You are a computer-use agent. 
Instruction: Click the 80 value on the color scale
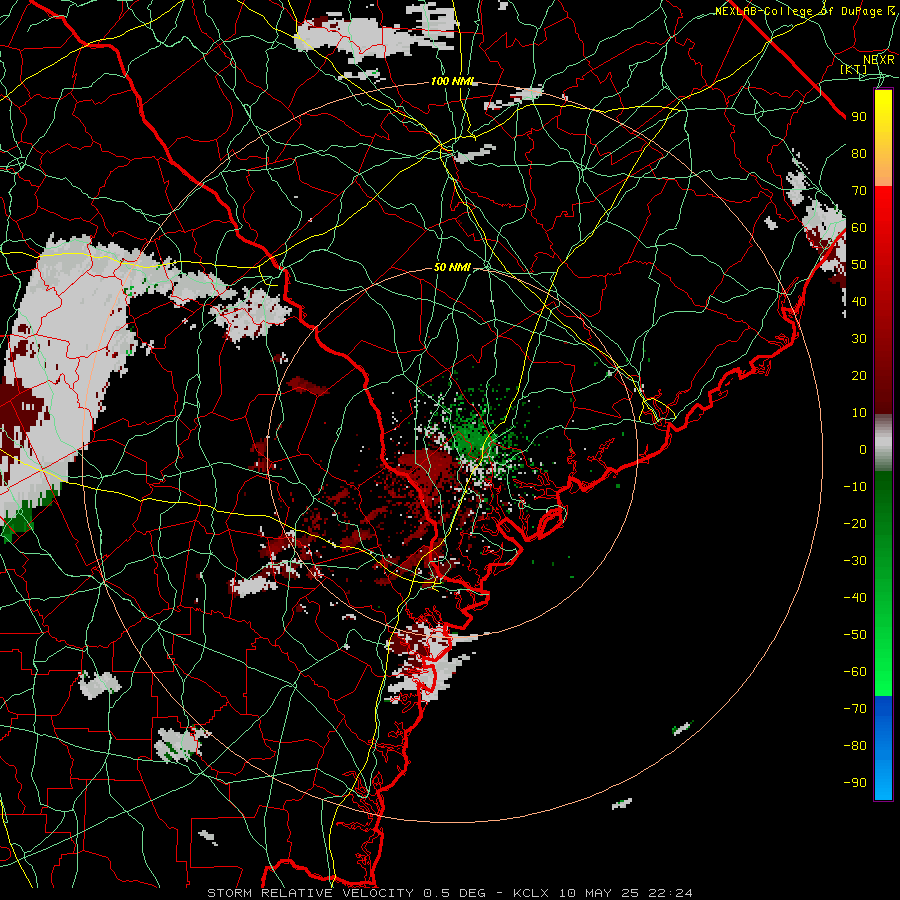[859, 153]
